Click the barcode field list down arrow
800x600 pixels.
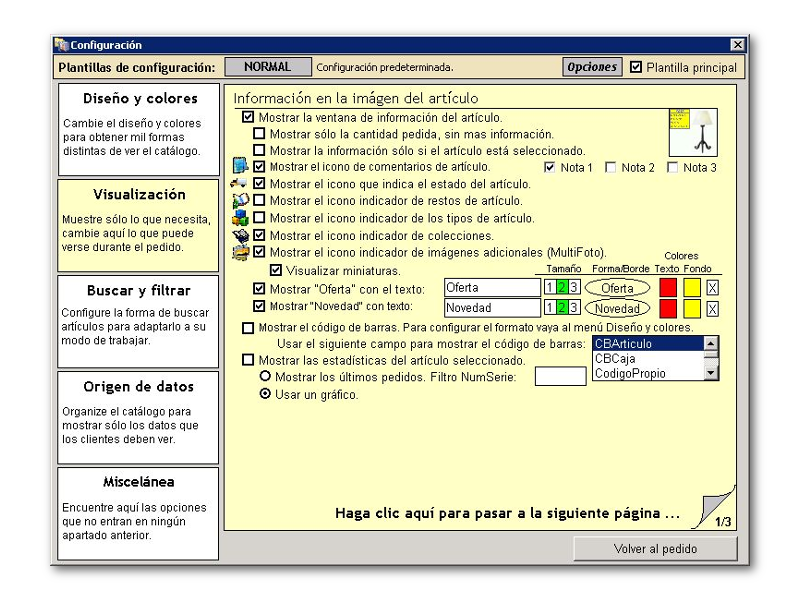(x=711, y=373)
